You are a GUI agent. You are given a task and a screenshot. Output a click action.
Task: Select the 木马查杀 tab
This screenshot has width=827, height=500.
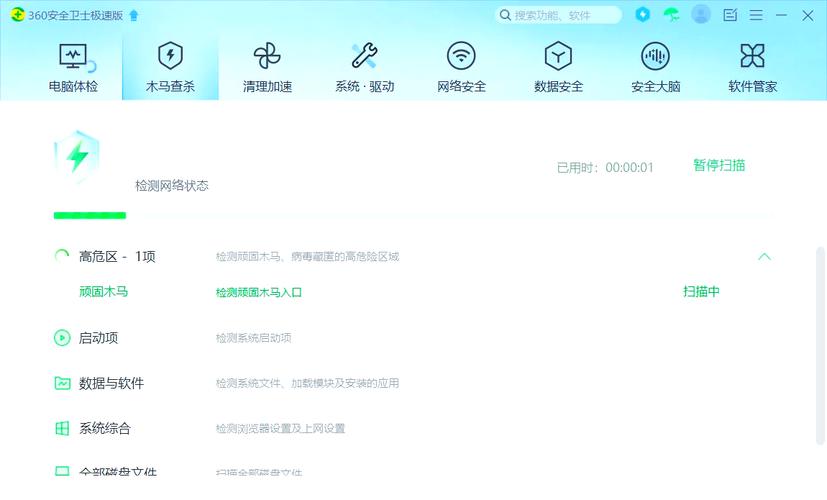coord(170,66)
